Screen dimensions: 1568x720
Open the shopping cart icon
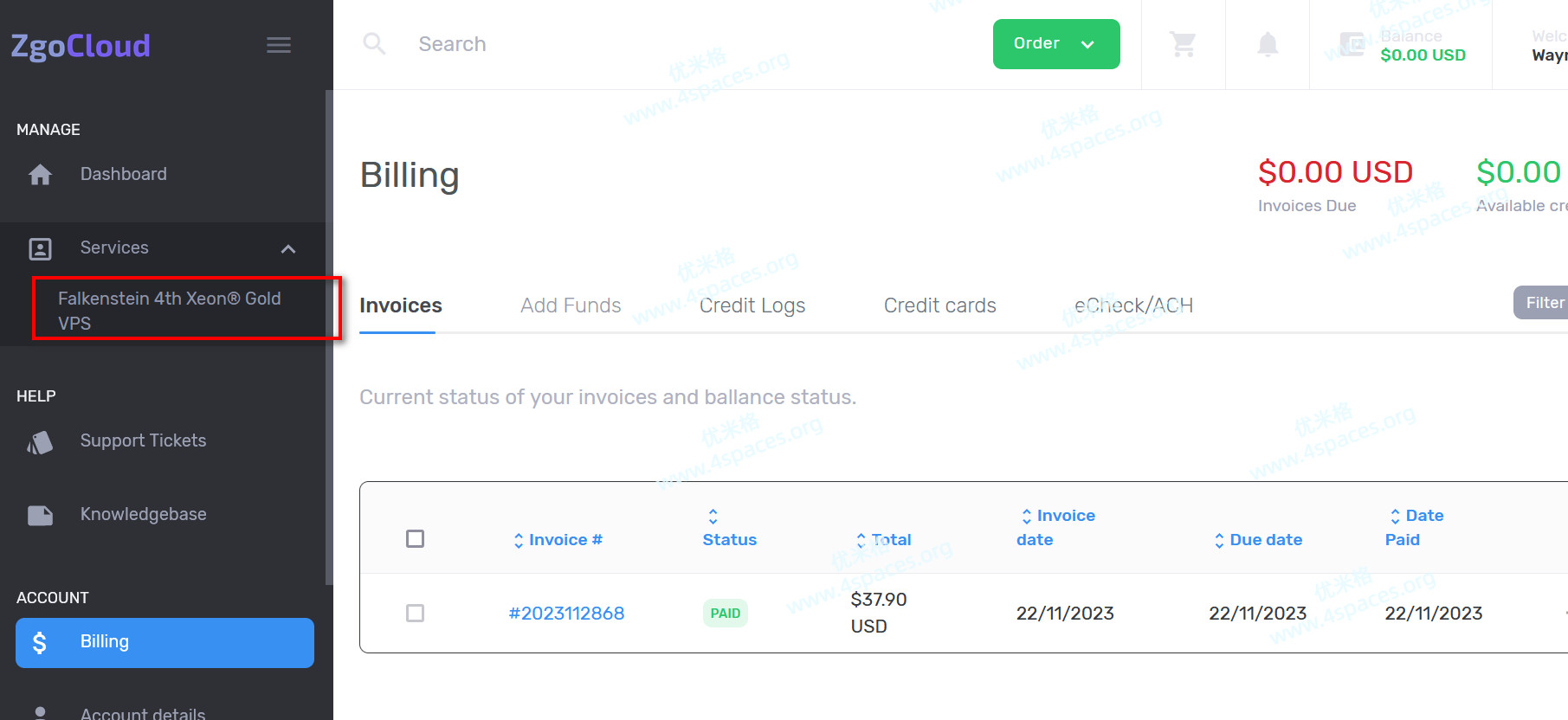(x=1183, y=44)
